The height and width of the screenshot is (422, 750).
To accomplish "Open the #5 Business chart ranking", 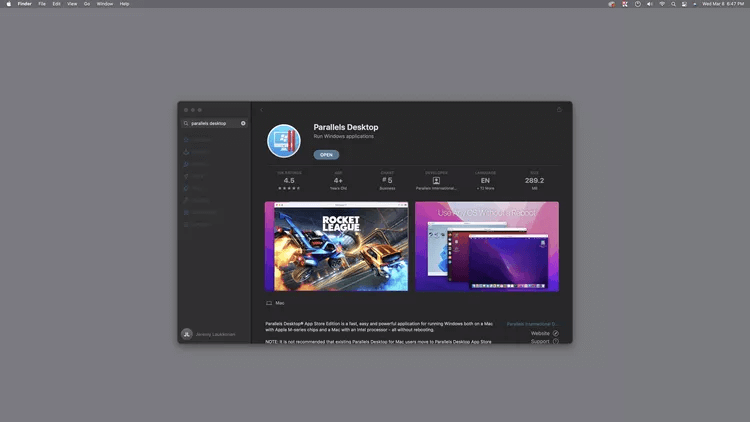I will click(387, 180).
